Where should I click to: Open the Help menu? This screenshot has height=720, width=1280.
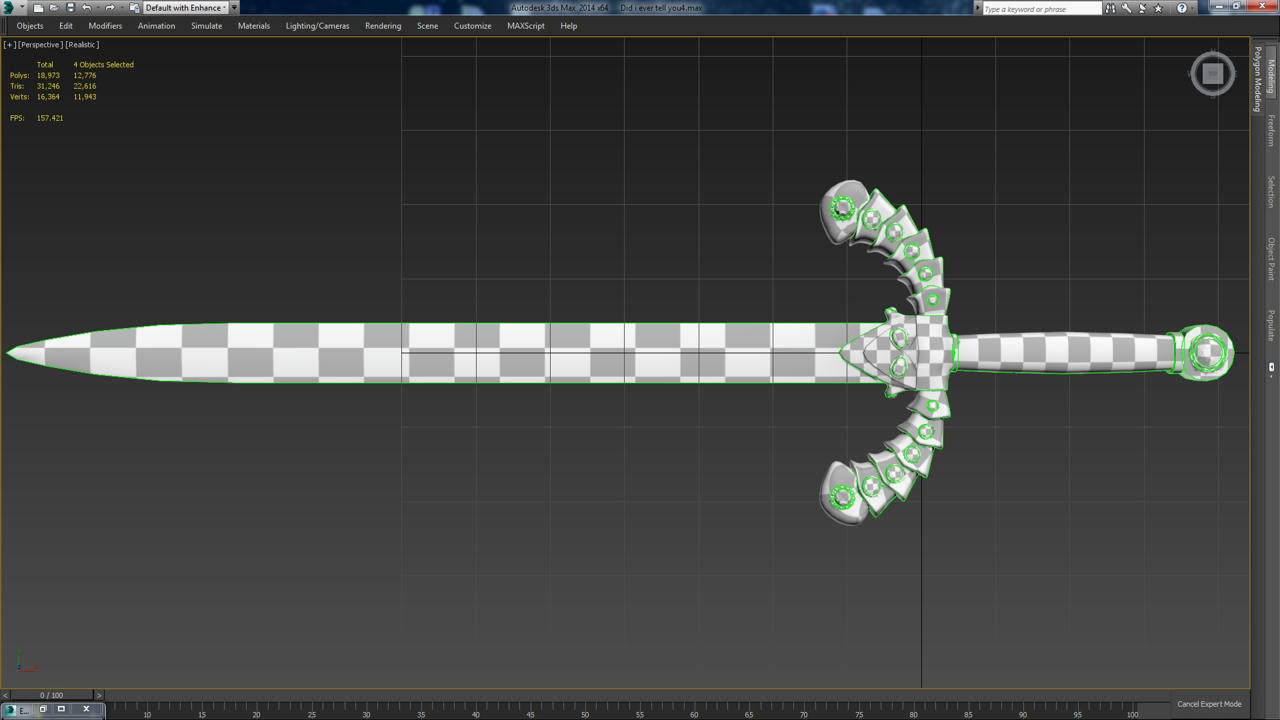pyautogui.click(x=569, y=26)
